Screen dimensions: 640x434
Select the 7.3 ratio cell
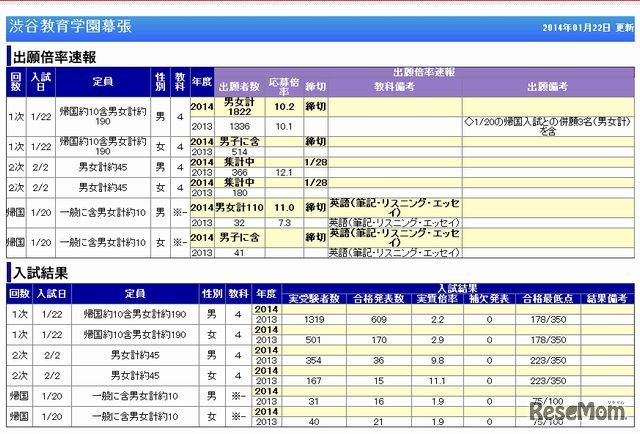coord(284,223)
